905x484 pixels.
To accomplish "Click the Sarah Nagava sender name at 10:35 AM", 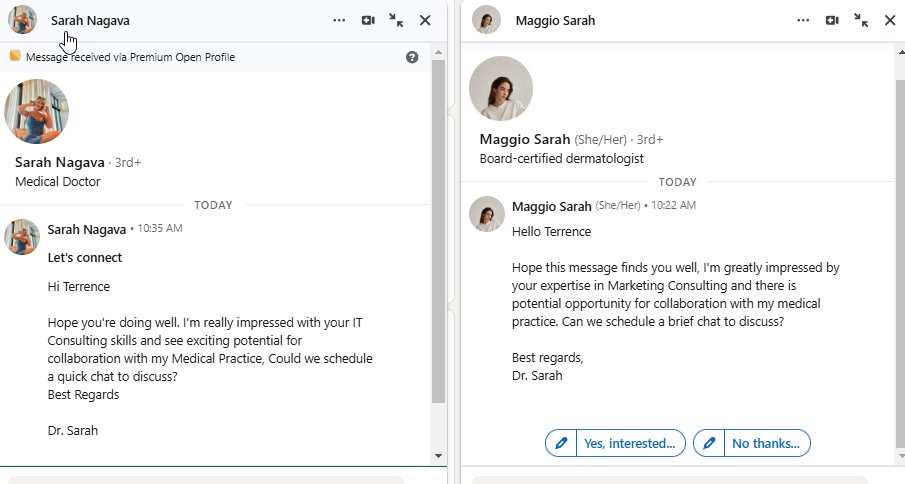I will [x=87, y=230].
